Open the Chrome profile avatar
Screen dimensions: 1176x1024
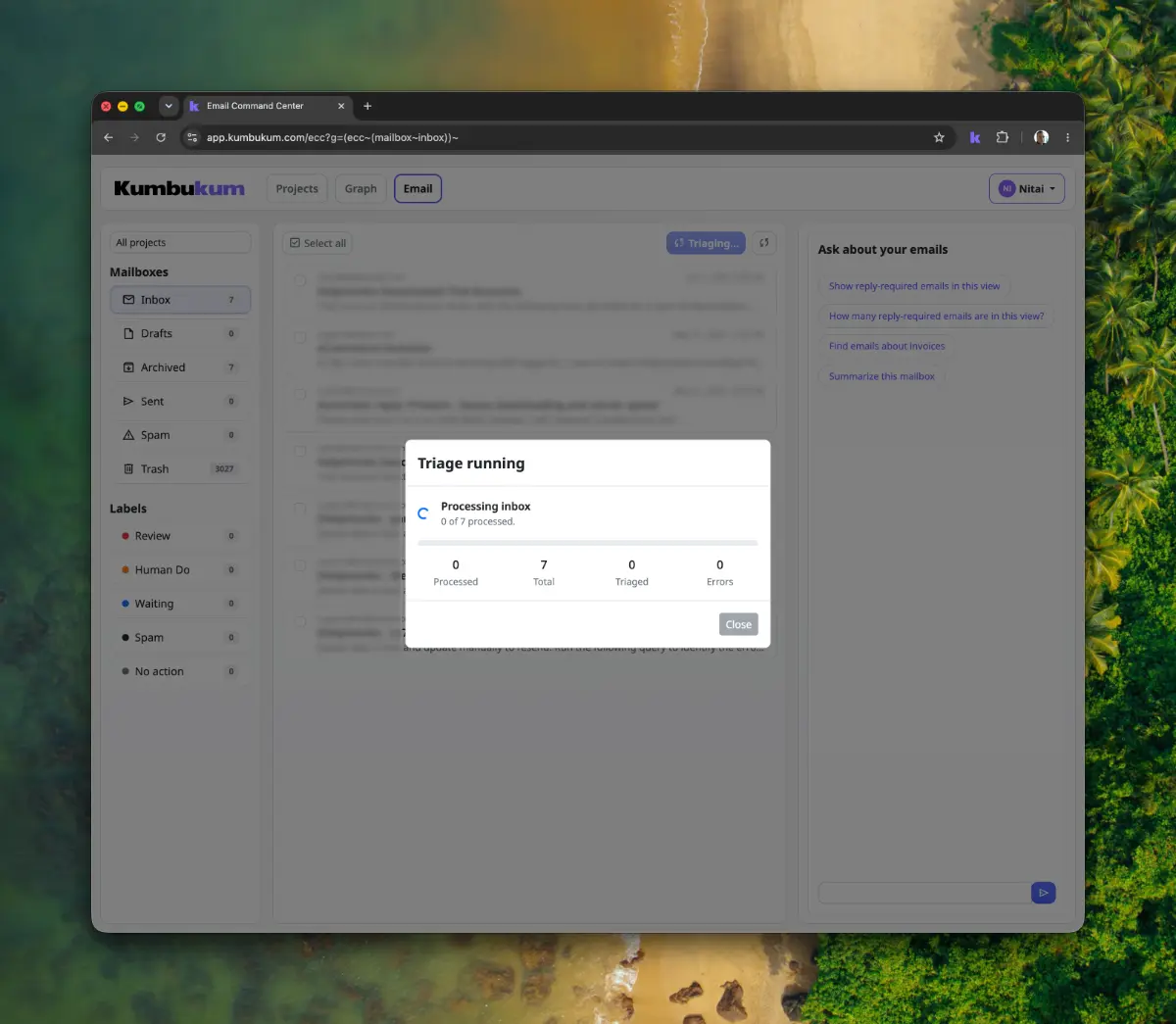1042,137
